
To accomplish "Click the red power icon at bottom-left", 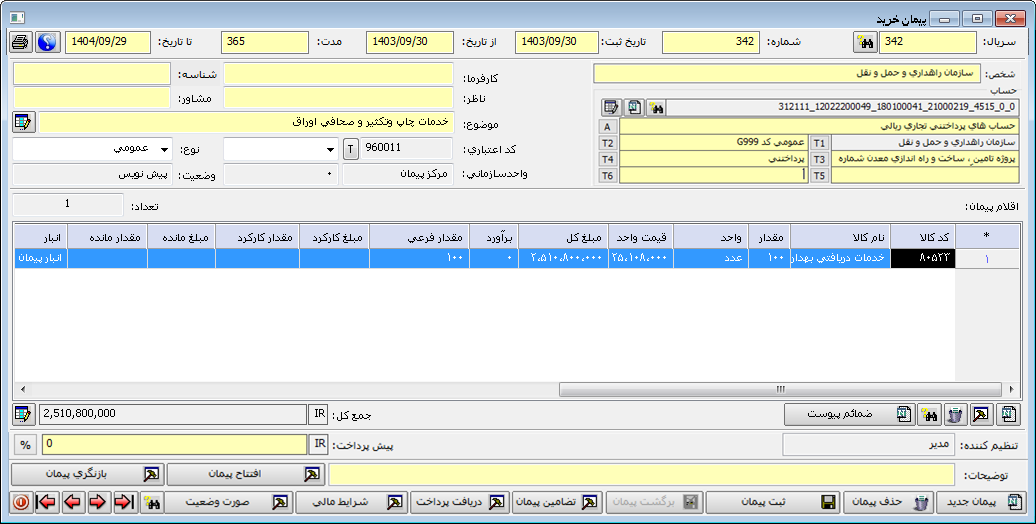I will [20, 502].
